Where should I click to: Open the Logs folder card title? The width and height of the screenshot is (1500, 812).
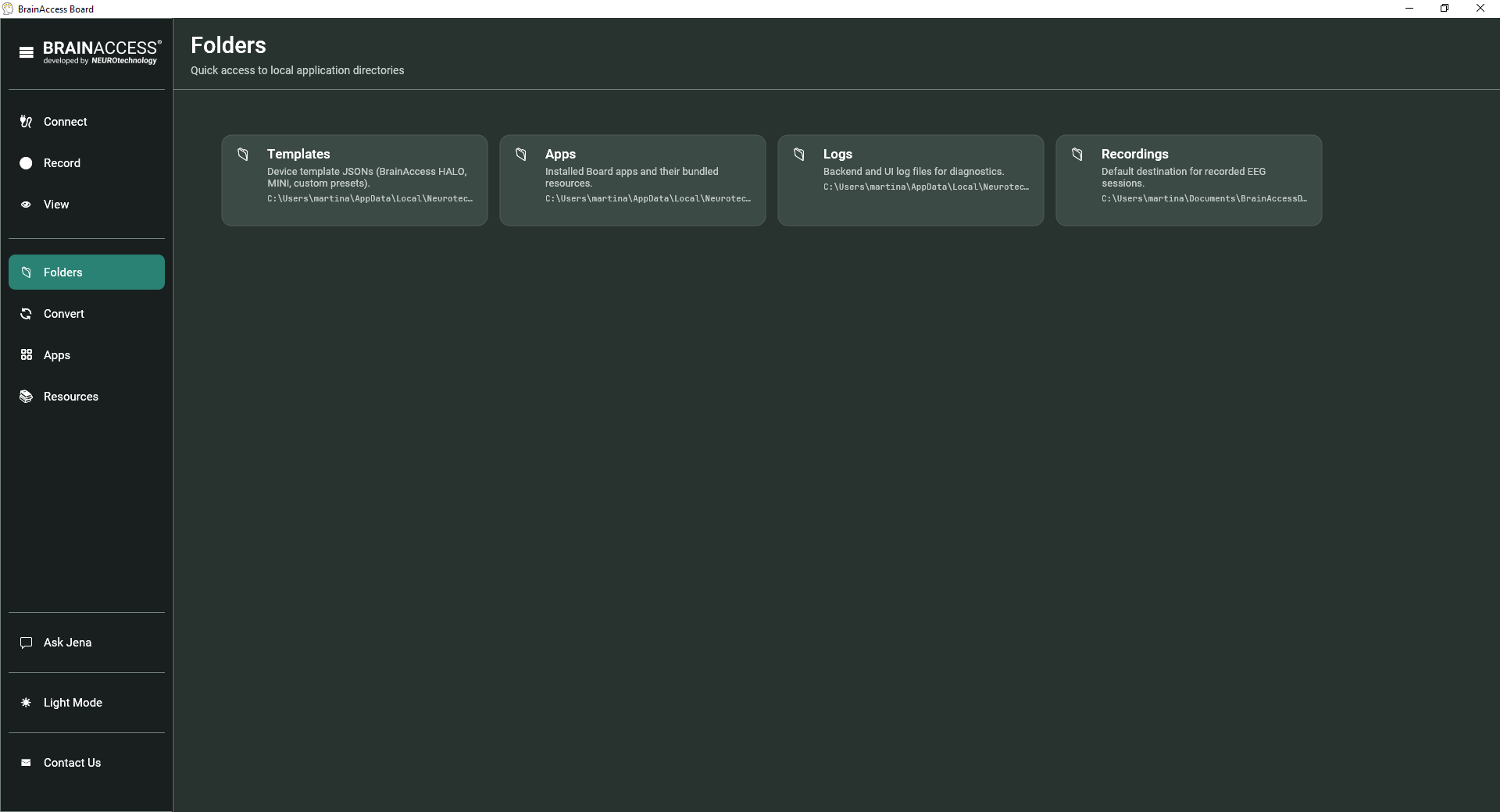click(837, 155)
